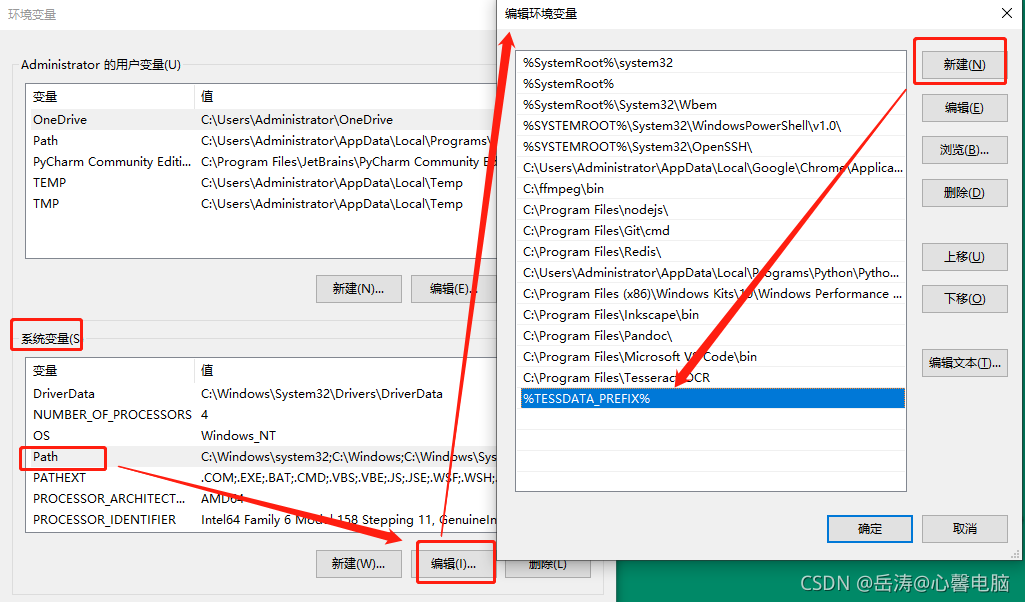Confirm with the 确定 button
The height and width of the screenshot is (602, 1025).
point(869,529)
